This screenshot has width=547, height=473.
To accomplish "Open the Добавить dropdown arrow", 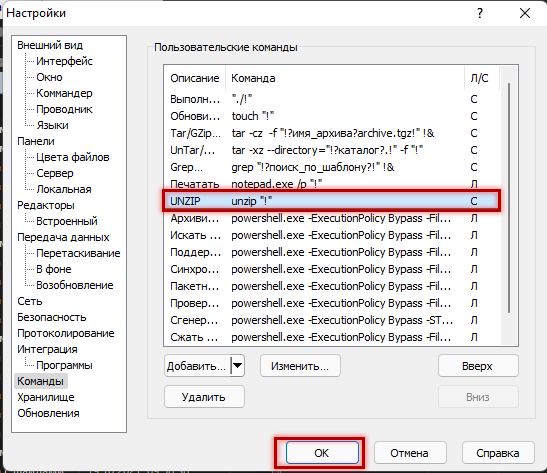I will tap(238, 366).
